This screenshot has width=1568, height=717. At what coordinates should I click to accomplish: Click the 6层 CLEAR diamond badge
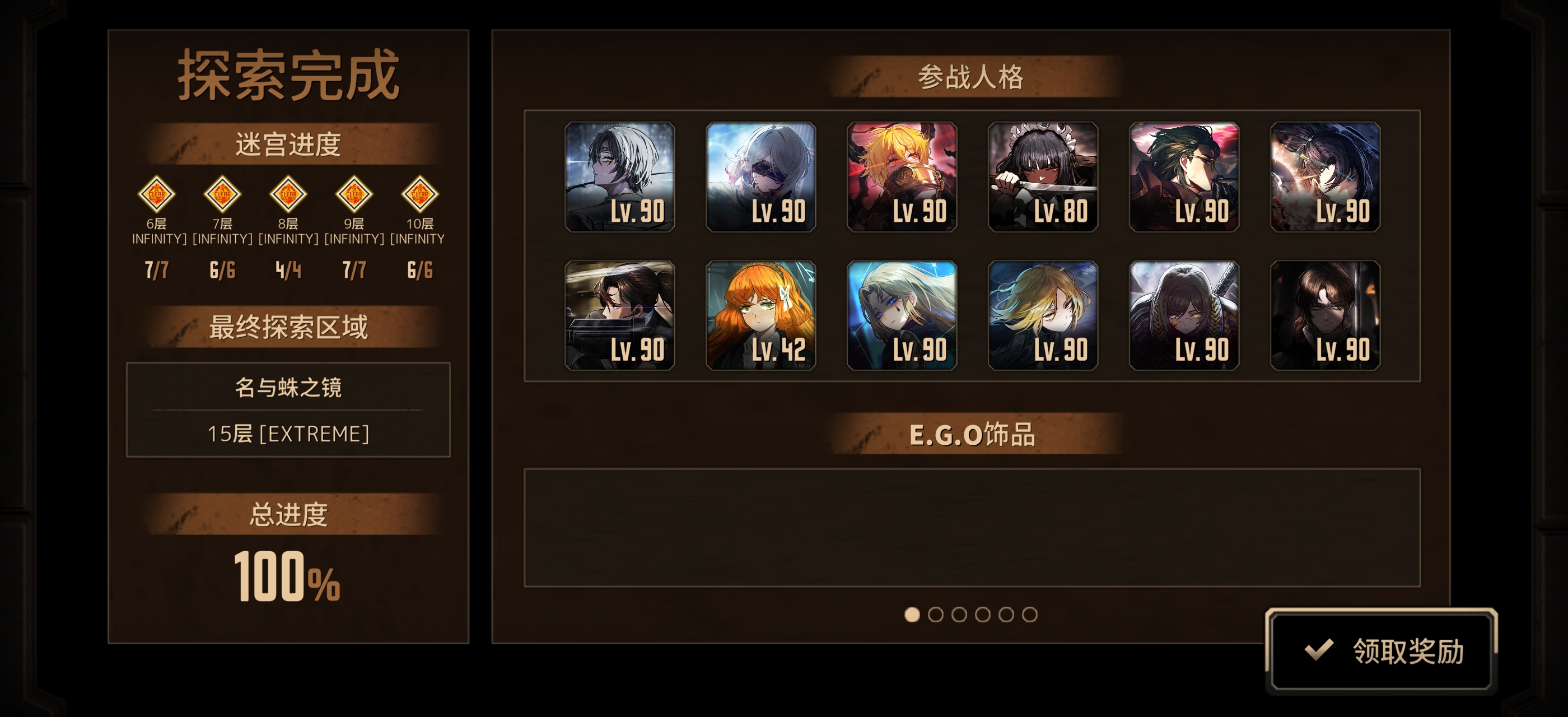(156, 195)
